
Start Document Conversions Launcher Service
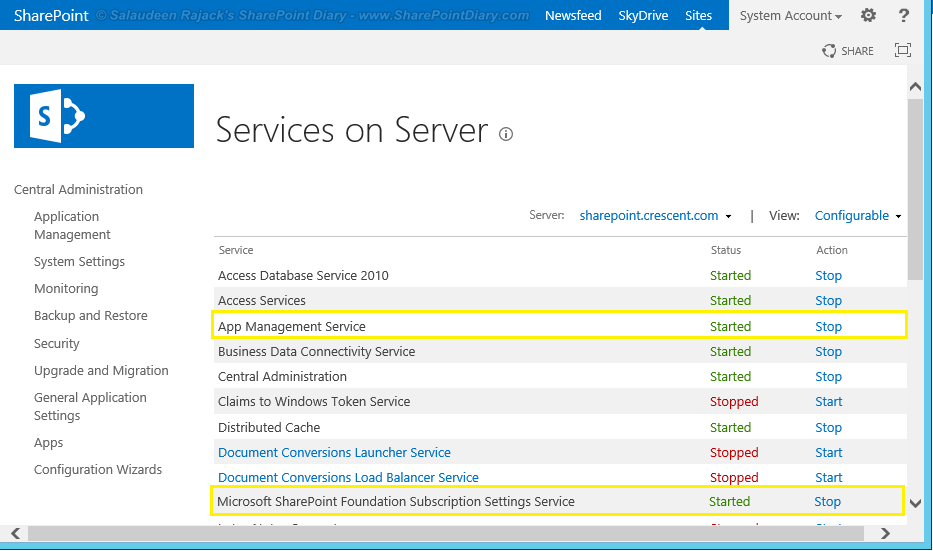click(x=829, y=453)
